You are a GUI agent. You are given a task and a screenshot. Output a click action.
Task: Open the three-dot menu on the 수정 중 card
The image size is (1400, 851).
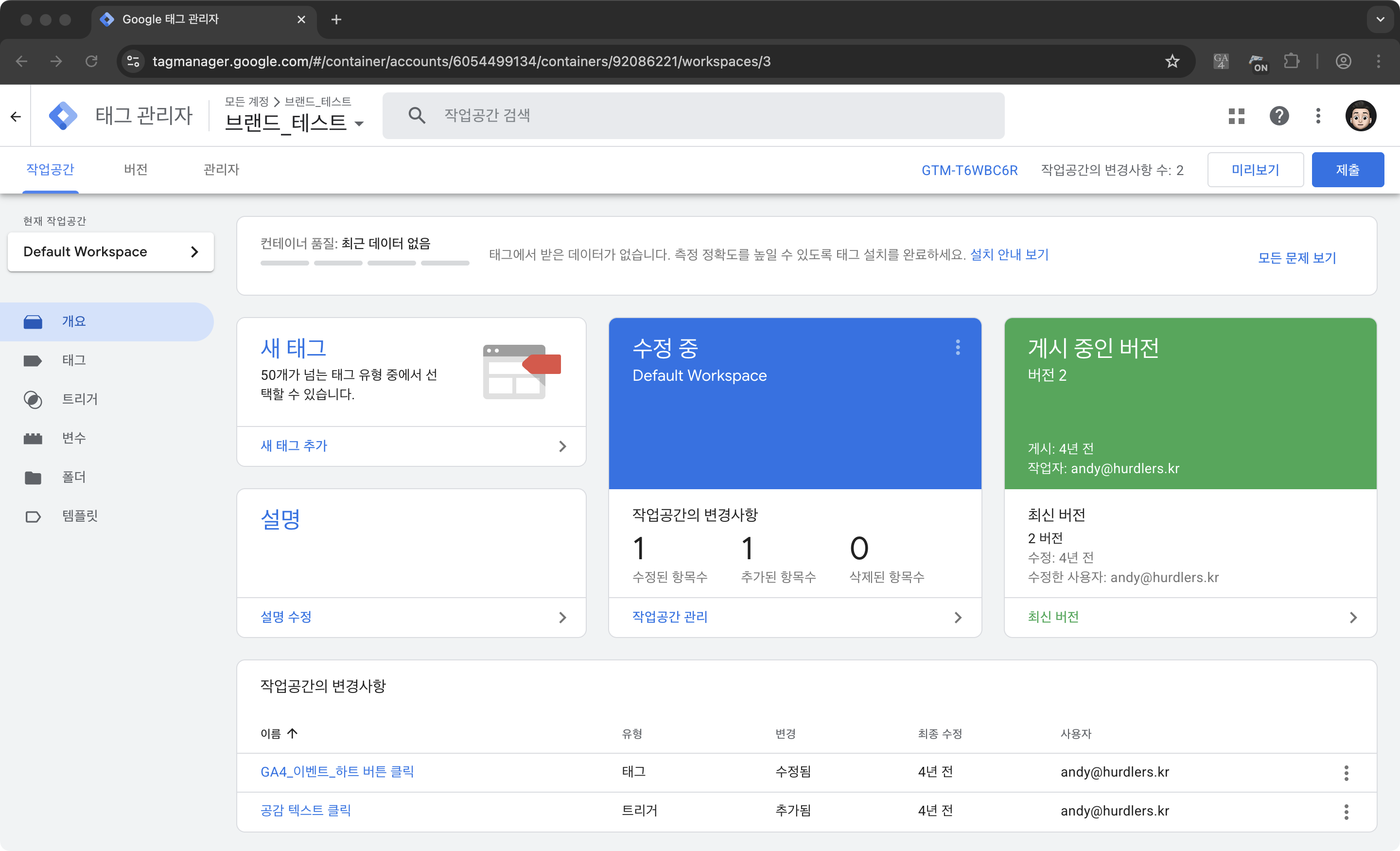pyautogui.click(x=958, y=347)
